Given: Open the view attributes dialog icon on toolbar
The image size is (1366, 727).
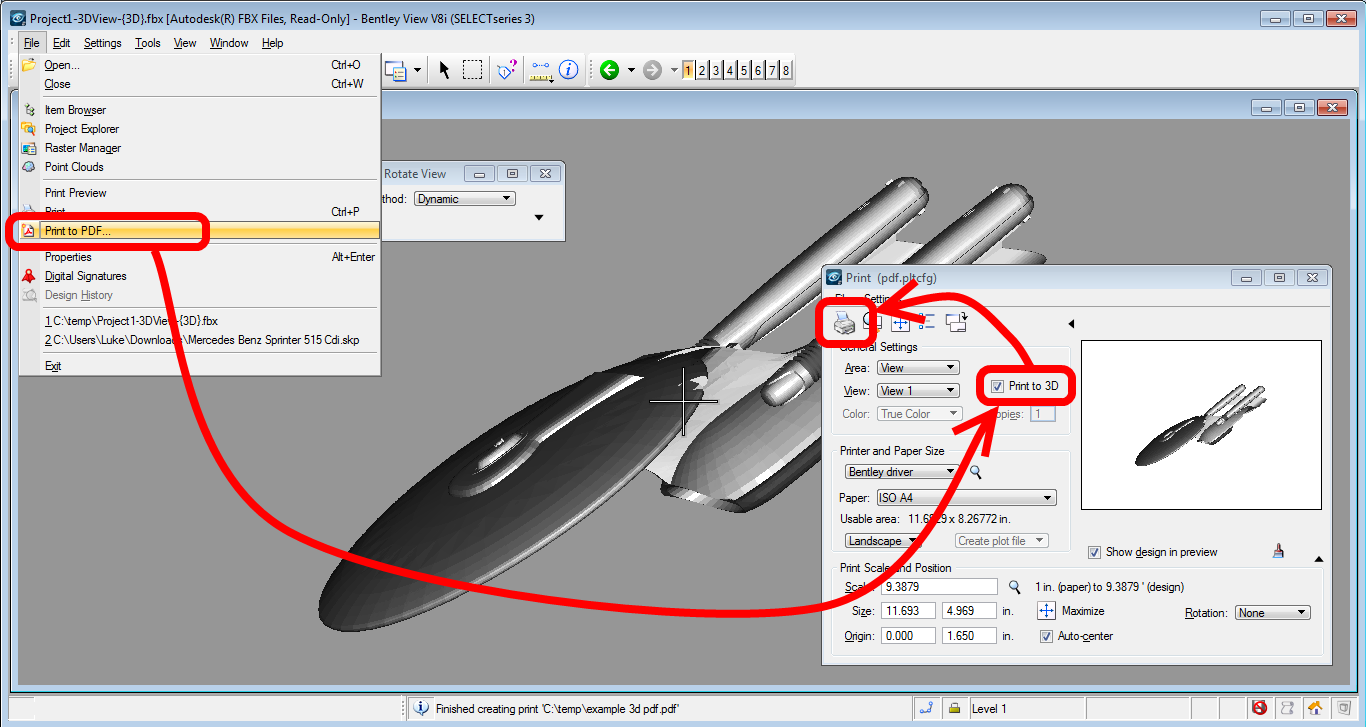Looking at the screenshot, I should pyautogui.click(x=395, y=71).
